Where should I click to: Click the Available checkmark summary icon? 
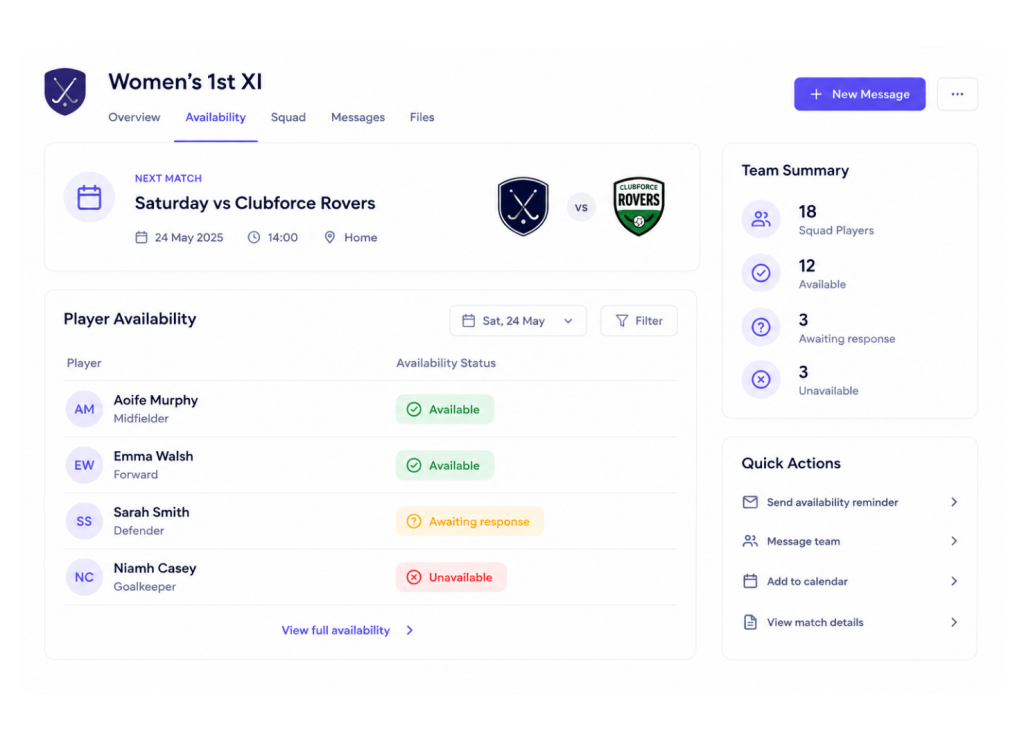coord(761,273)
